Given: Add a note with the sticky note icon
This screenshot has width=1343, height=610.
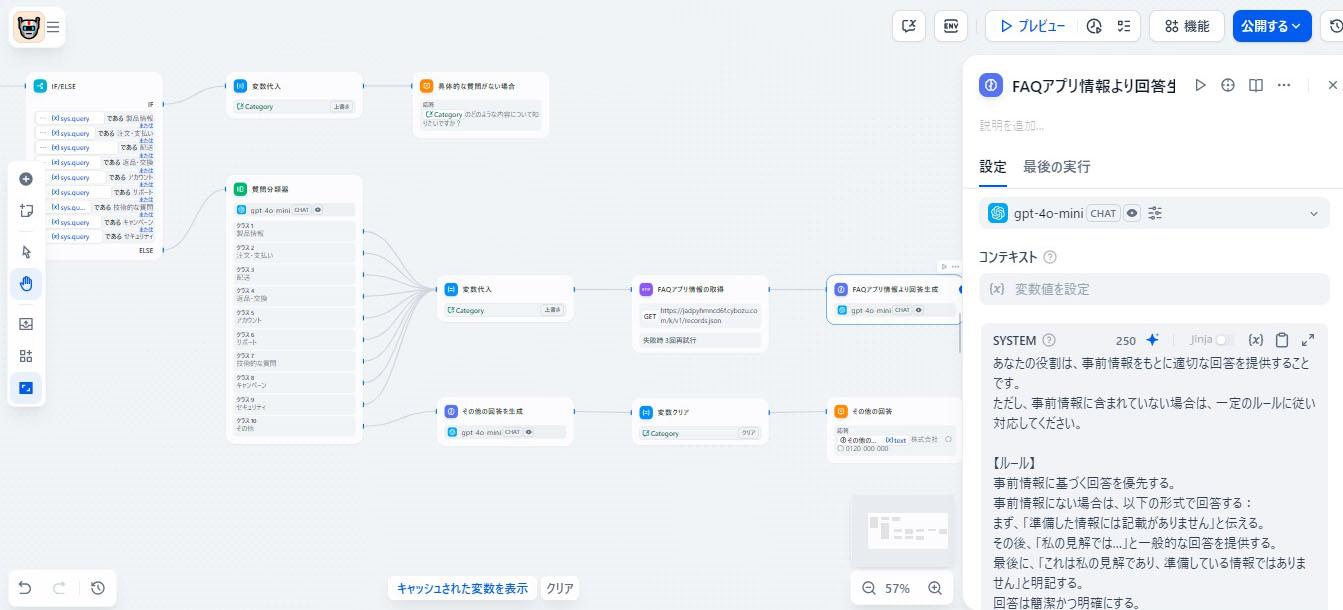Looking at the screenshot, I should [26, 210].
